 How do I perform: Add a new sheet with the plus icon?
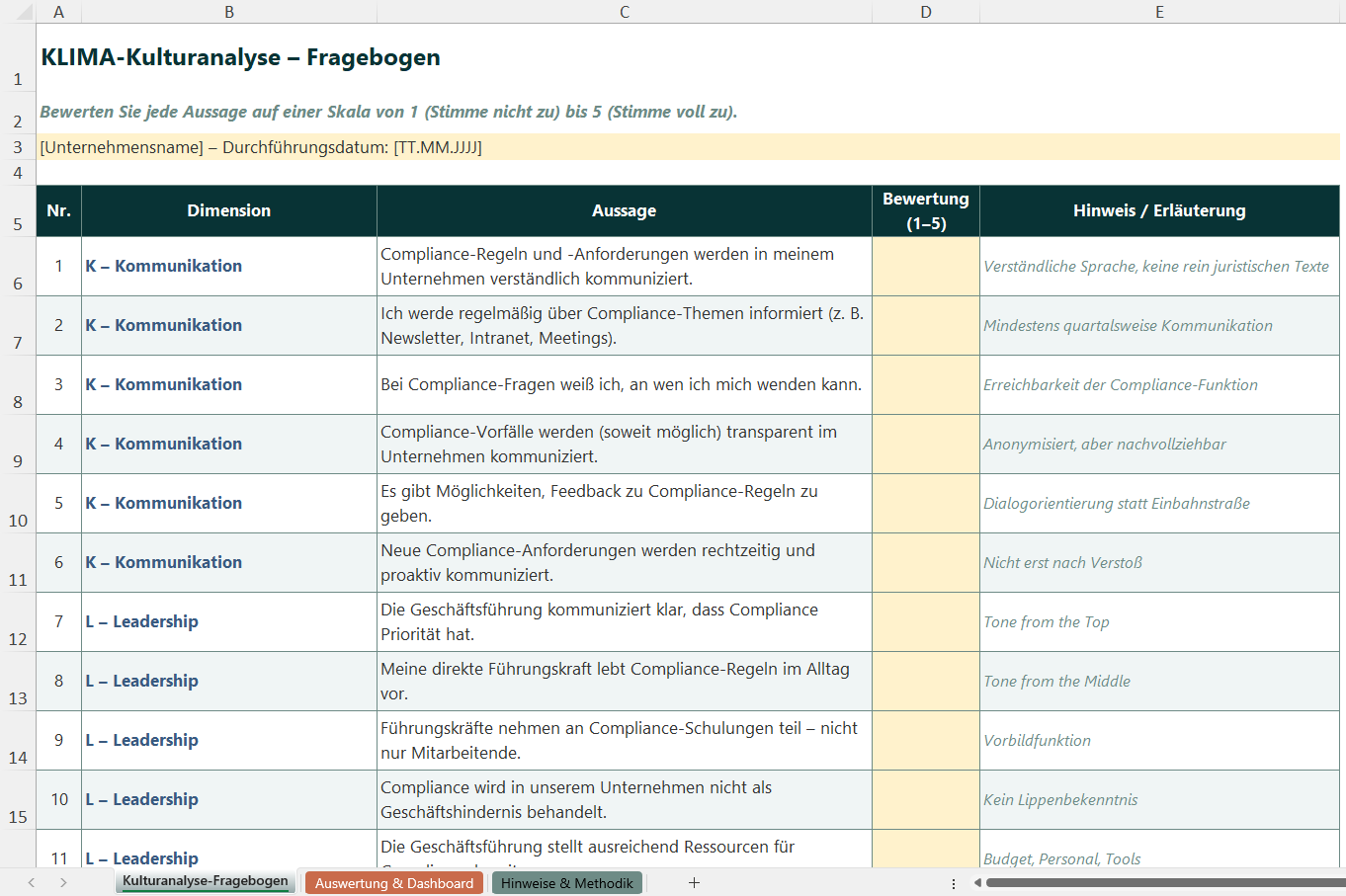(x=695, y=882)
